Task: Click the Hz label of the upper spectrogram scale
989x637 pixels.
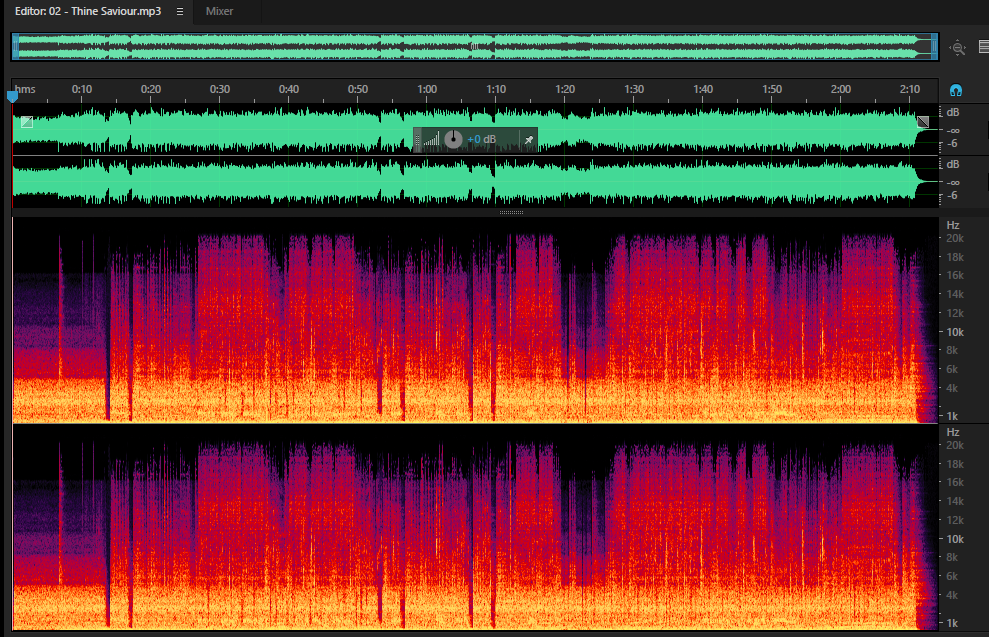Action: (953, 225)
